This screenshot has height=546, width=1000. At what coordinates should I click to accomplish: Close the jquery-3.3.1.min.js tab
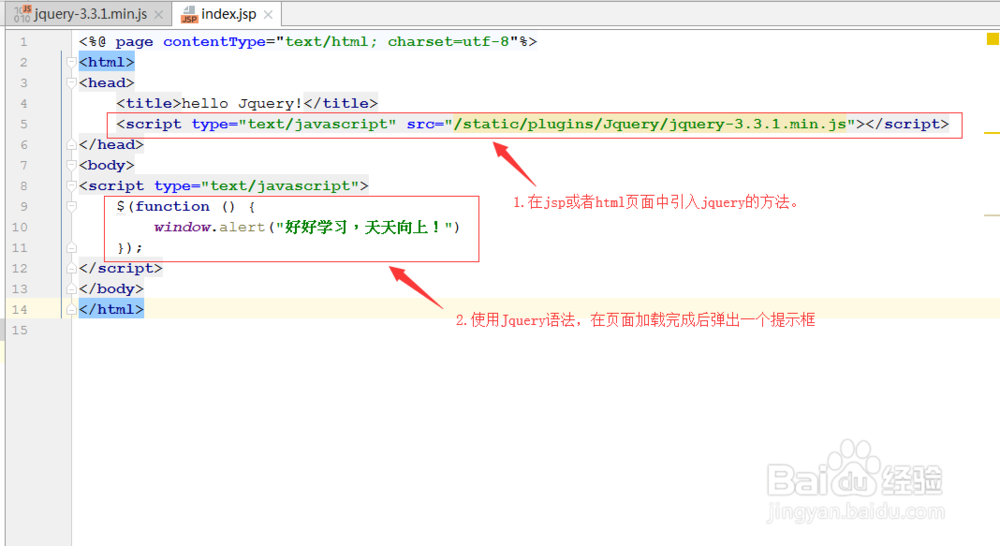(159, 15)
